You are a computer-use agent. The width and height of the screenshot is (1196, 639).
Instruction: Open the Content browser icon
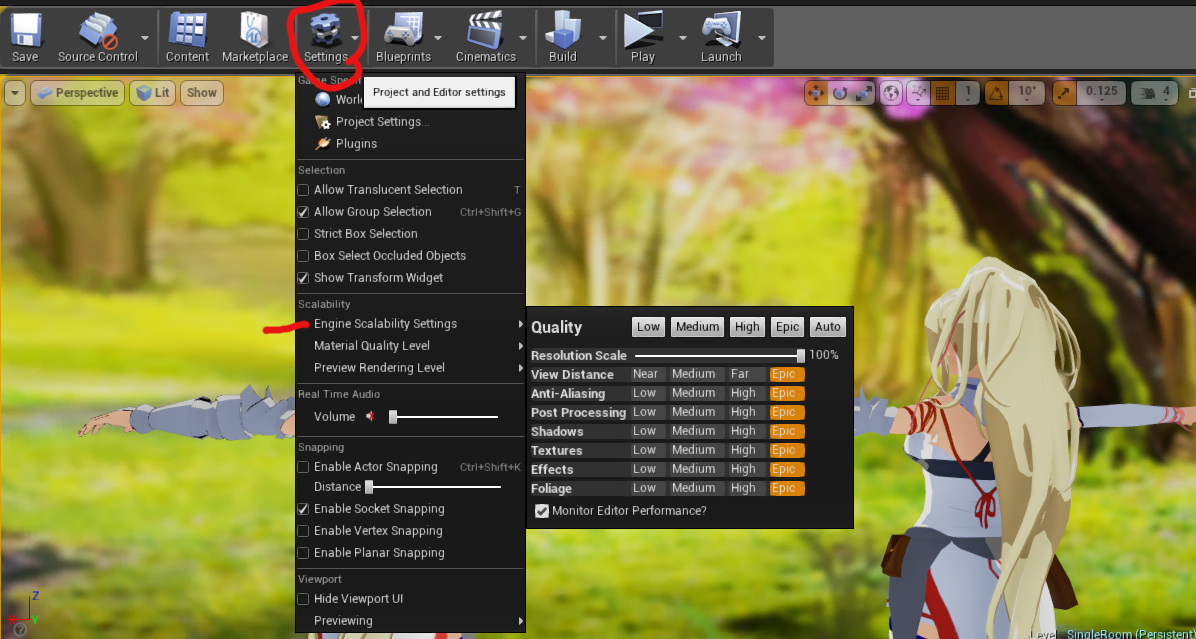point(187,31)
